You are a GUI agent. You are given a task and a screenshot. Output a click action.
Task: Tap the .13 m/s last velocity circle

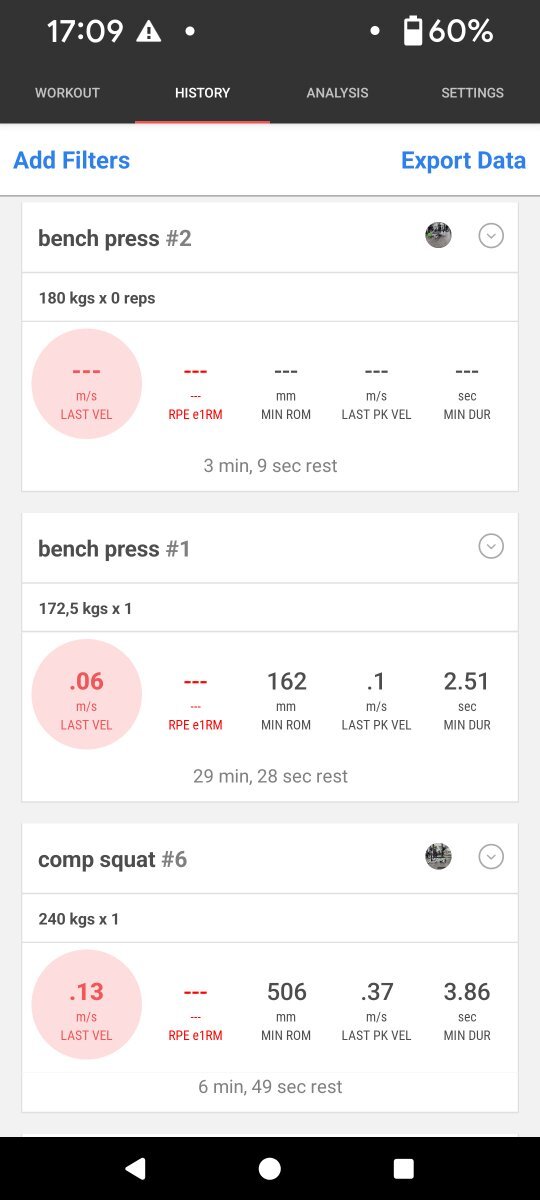point(87,1004)
